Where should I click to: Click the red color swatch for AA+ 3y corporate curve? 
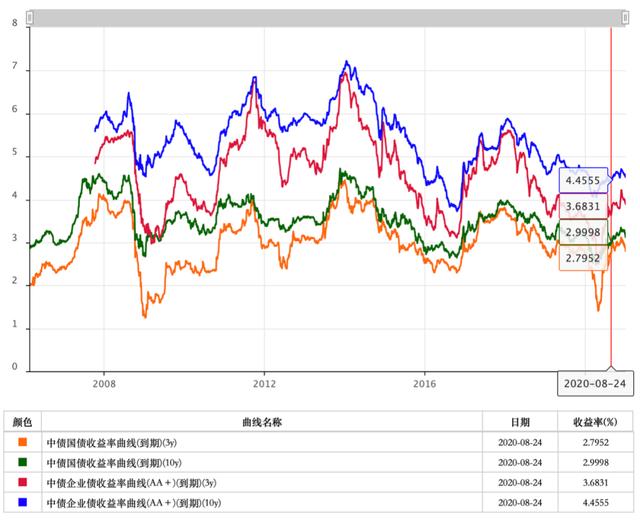tap(23, 482)
